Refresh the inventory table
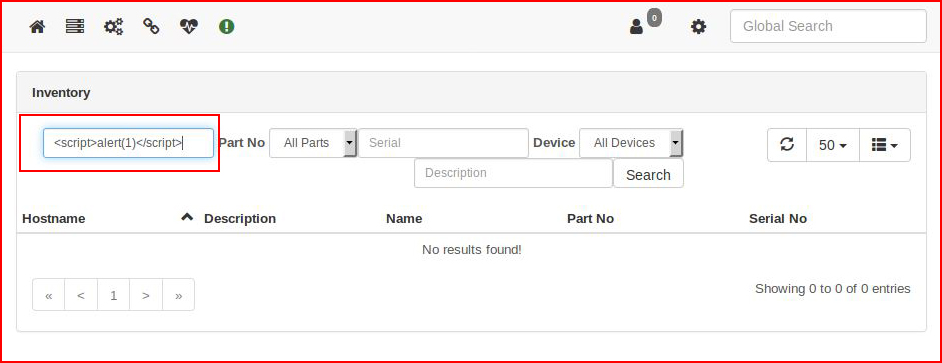This screenshot has height=363, width=942. [x=787, y=145]
